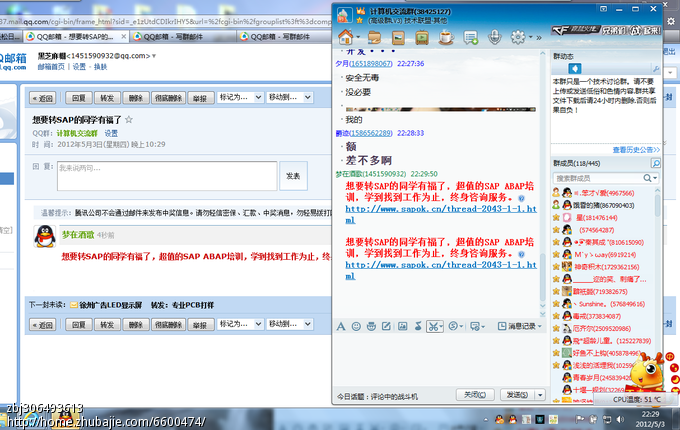This screenshot has width=680, height=430.
Task: Click wrench icon in group dynamics panel
Action: click(x=656, y=69)
